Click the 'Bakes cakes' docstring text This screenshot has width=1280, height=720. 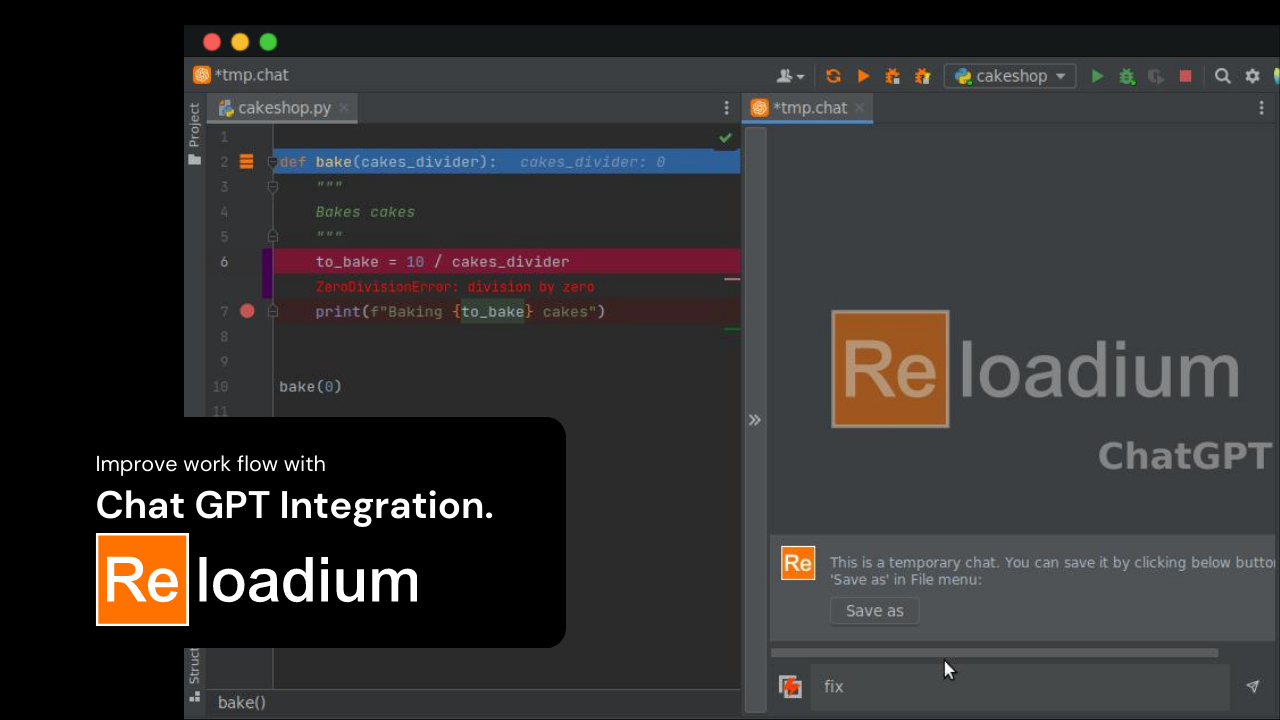click(365, 212)
